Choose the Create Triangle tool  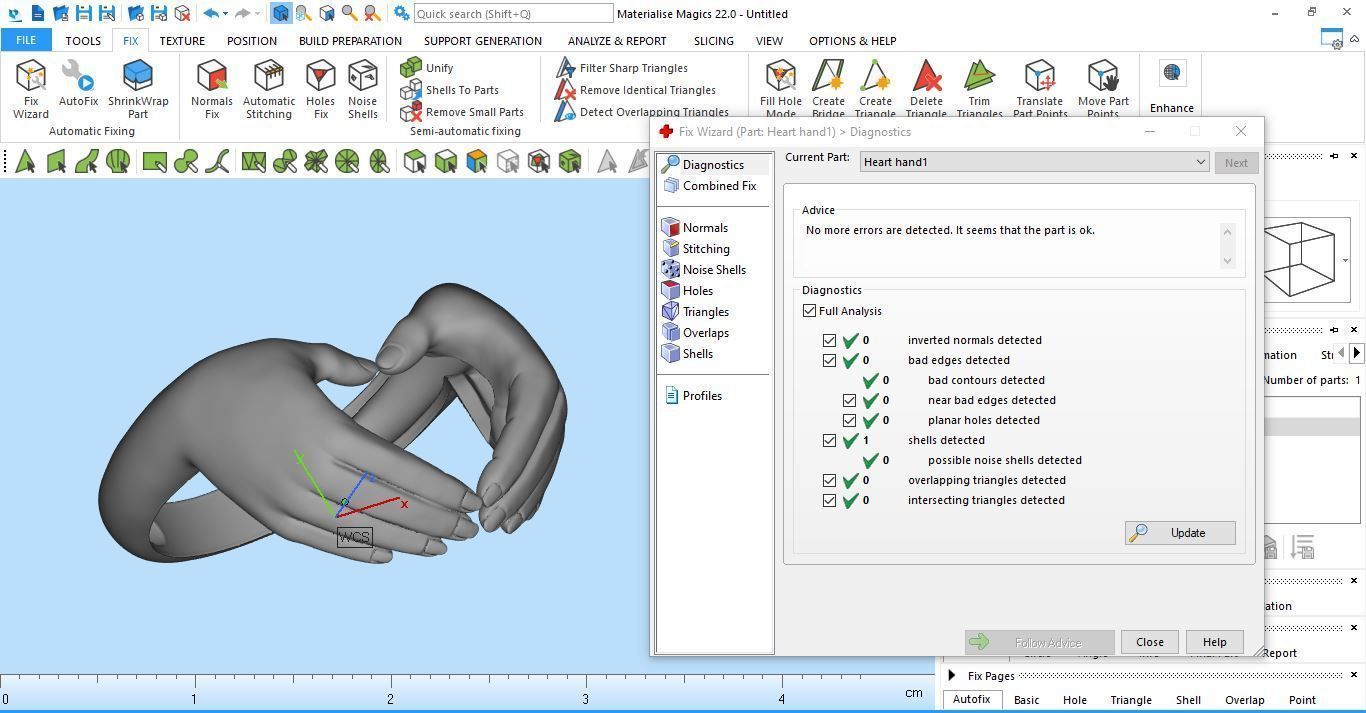tap(875, 89)
